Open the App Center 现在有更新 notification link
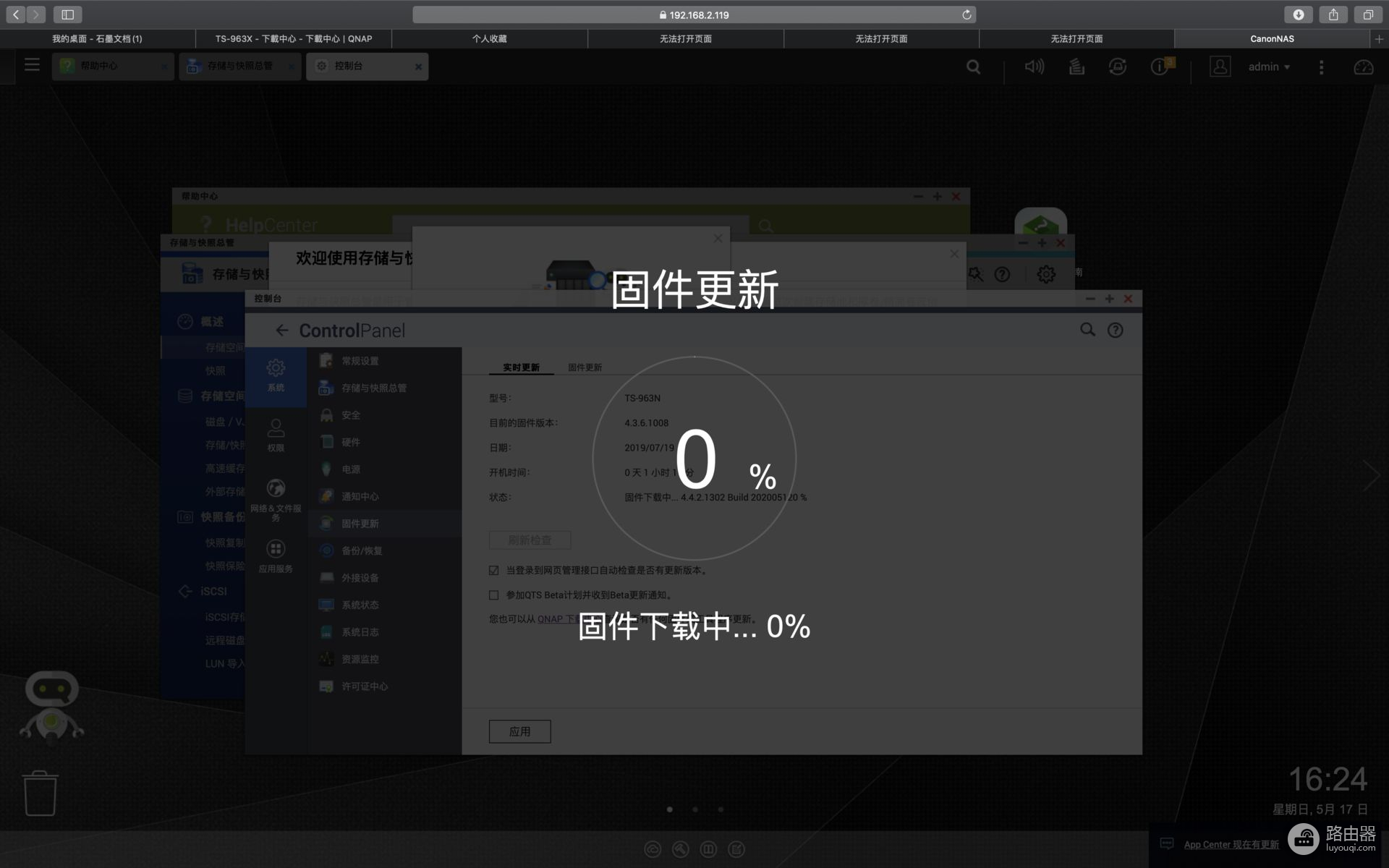This screenshot has width=1389, height=868. click(x=1231, y=845)
